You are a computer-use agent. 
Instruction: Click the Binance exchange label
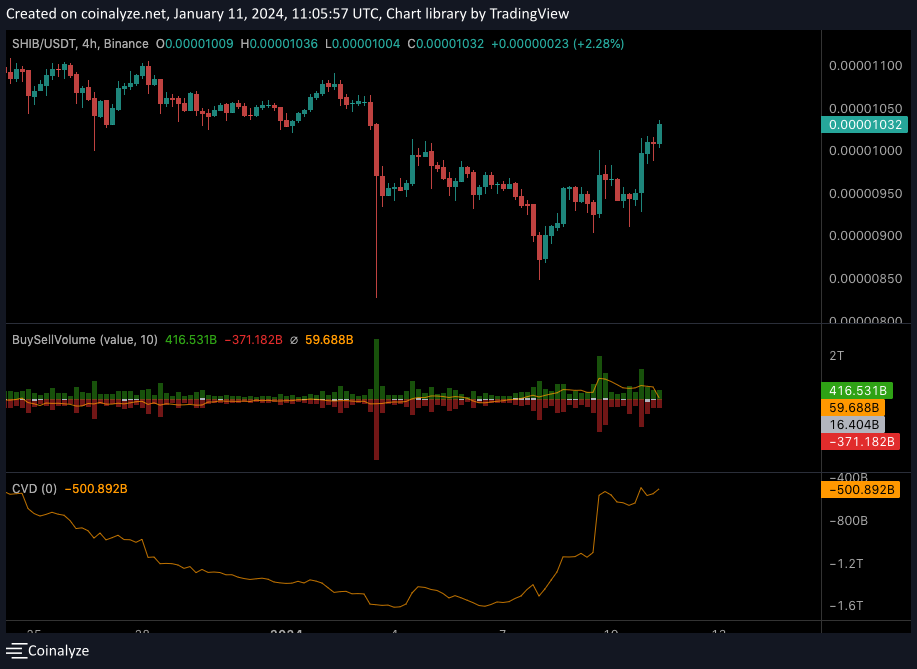click(128, 44)
